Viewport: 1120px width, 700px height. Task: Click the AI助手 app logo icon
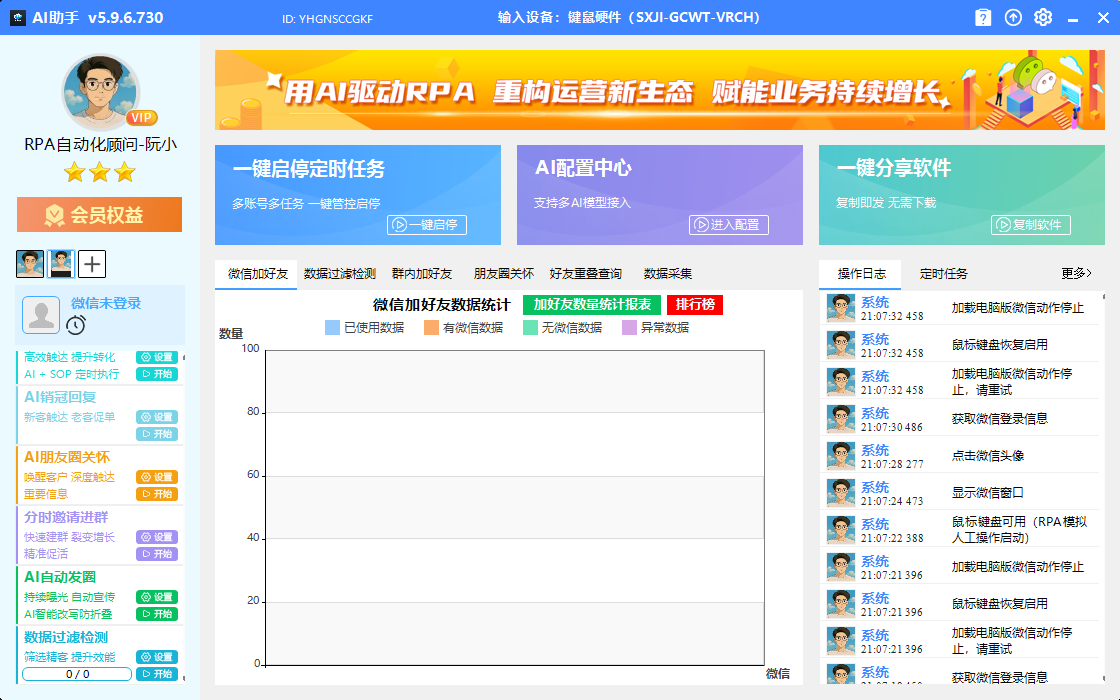18,17
